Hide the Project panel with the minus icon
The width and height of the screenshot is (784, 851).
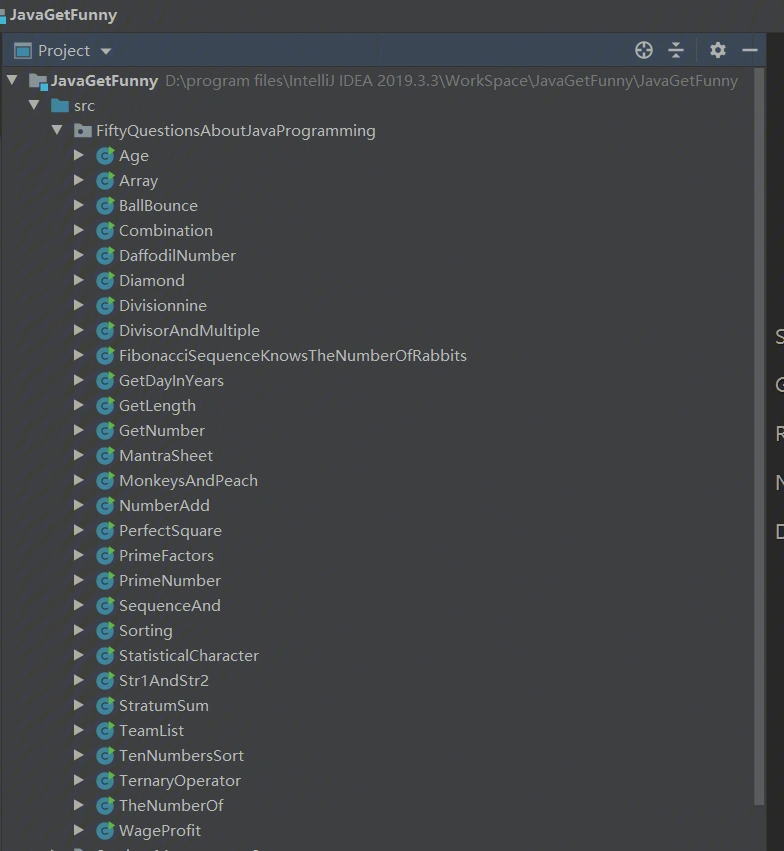[750, 50]
